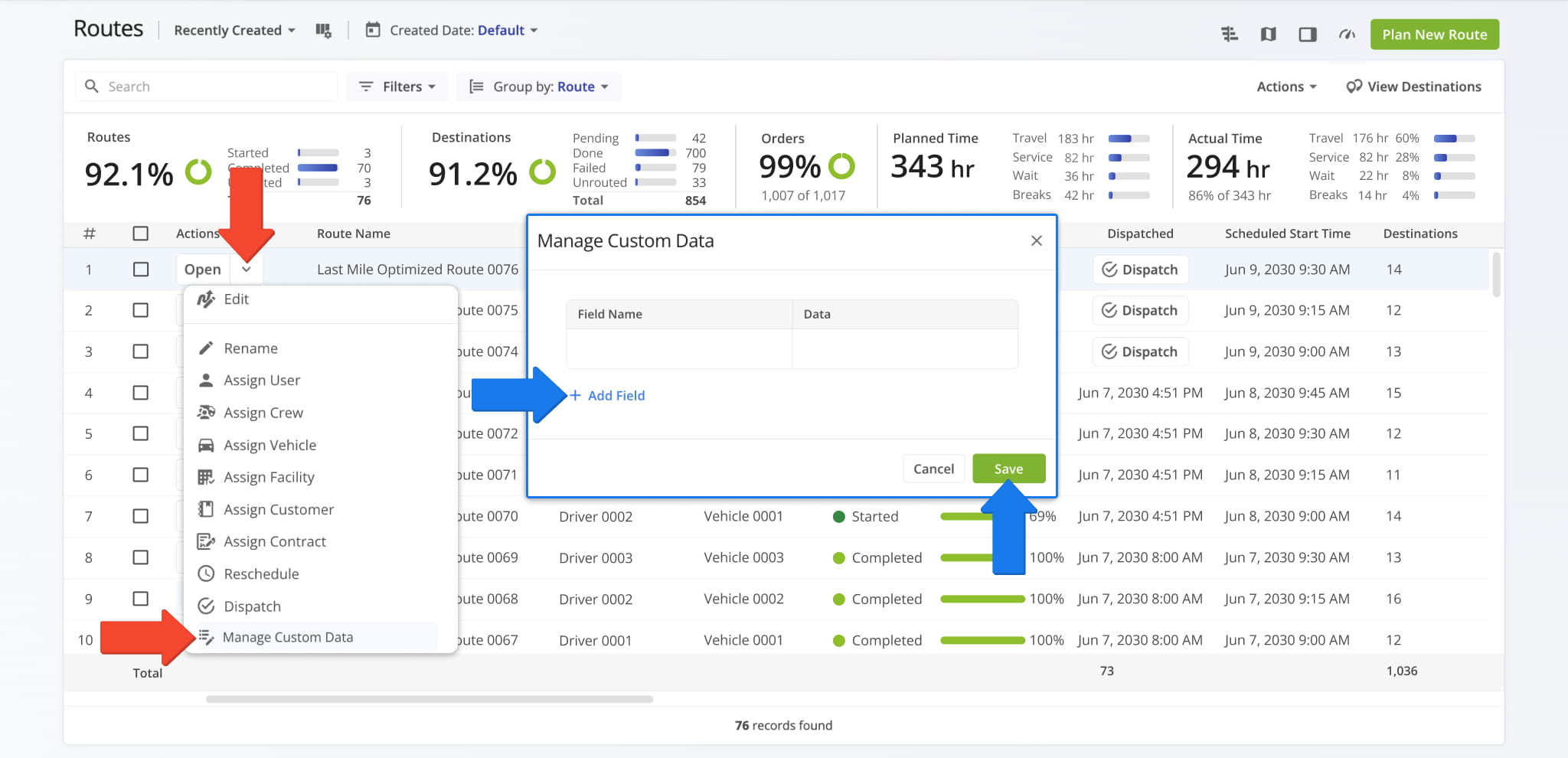This screenshot has width=1568, height=758.
Task: Open the timeline view icon in top toolbar
Action: coord(1229,34)
